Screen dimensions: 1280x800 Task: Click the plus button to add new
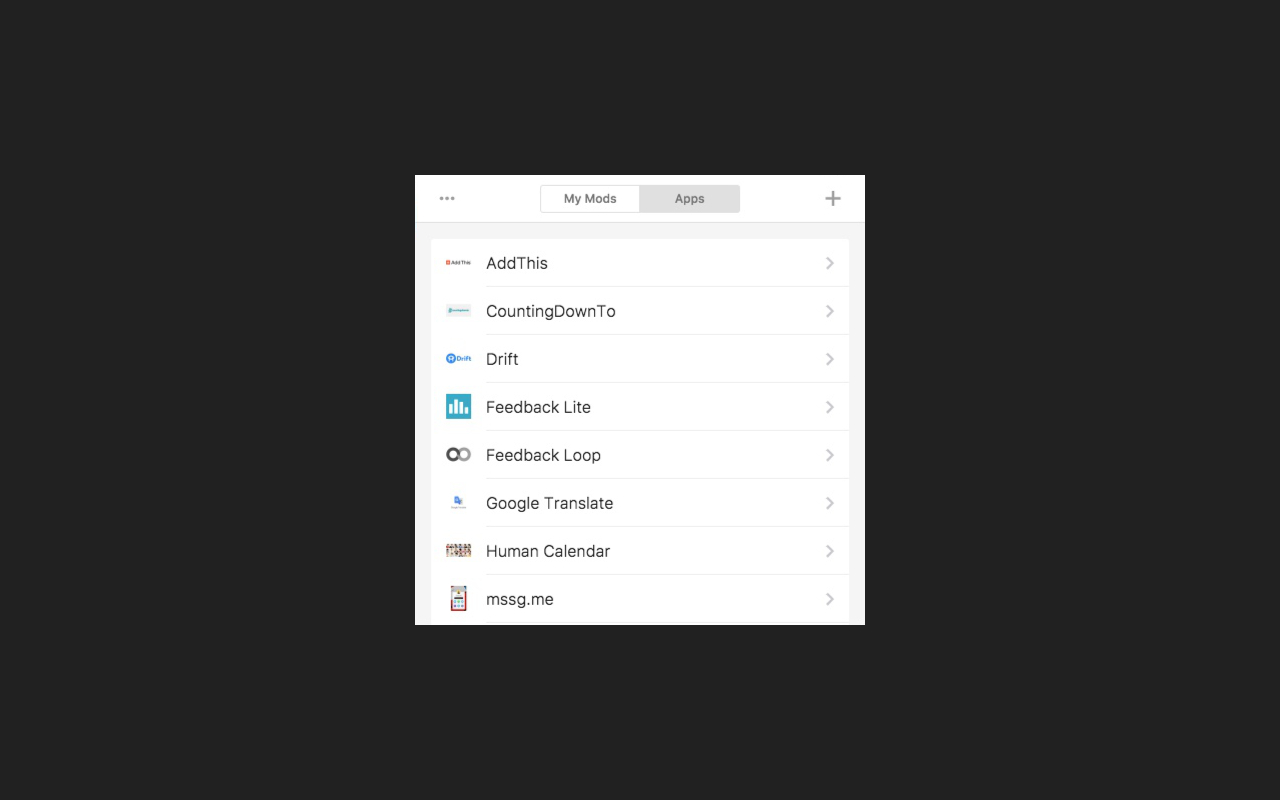pos(832,198)
